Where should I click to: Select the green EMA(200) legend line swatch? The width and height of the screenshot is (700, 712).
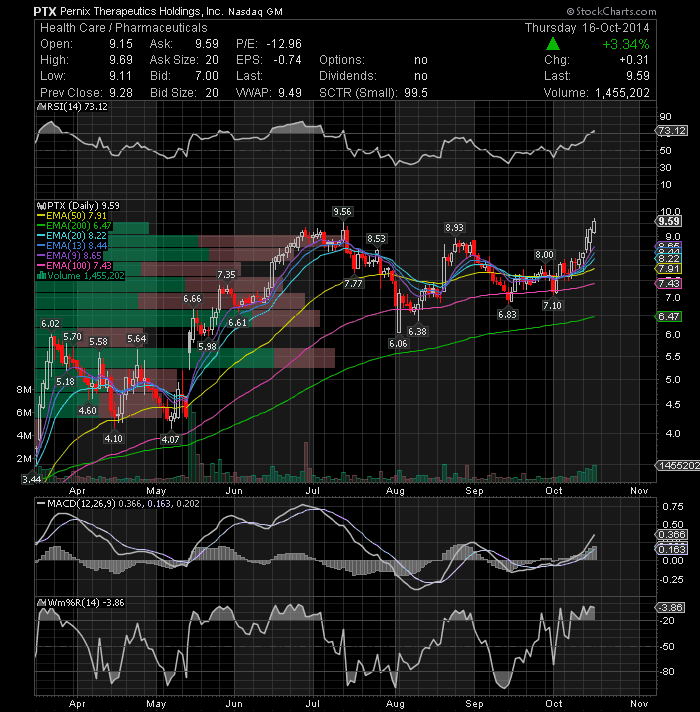pyautogui.click(x=41, y=226)
